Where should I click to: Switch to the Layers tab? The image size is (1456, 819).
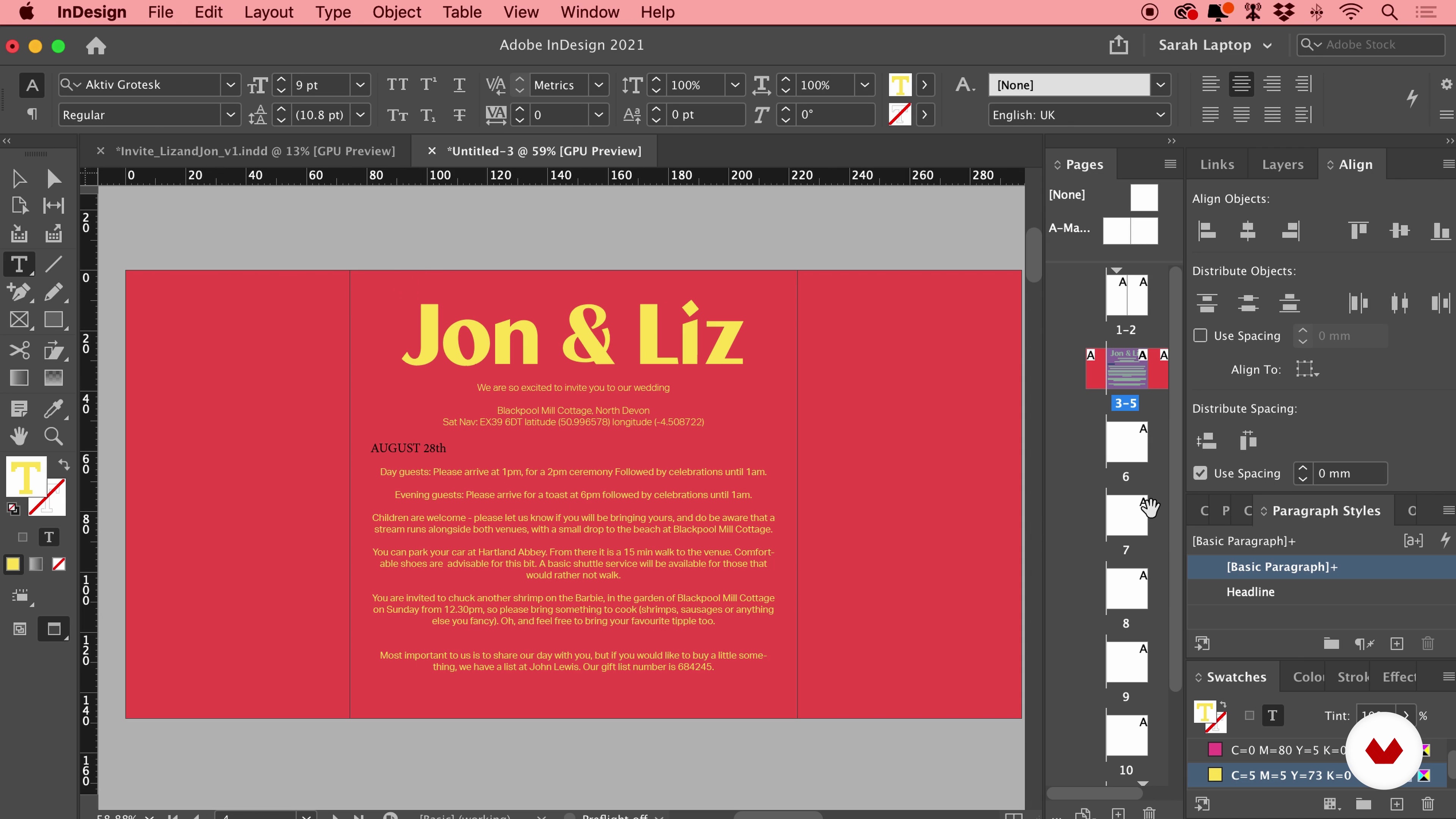coord(1282,165)
